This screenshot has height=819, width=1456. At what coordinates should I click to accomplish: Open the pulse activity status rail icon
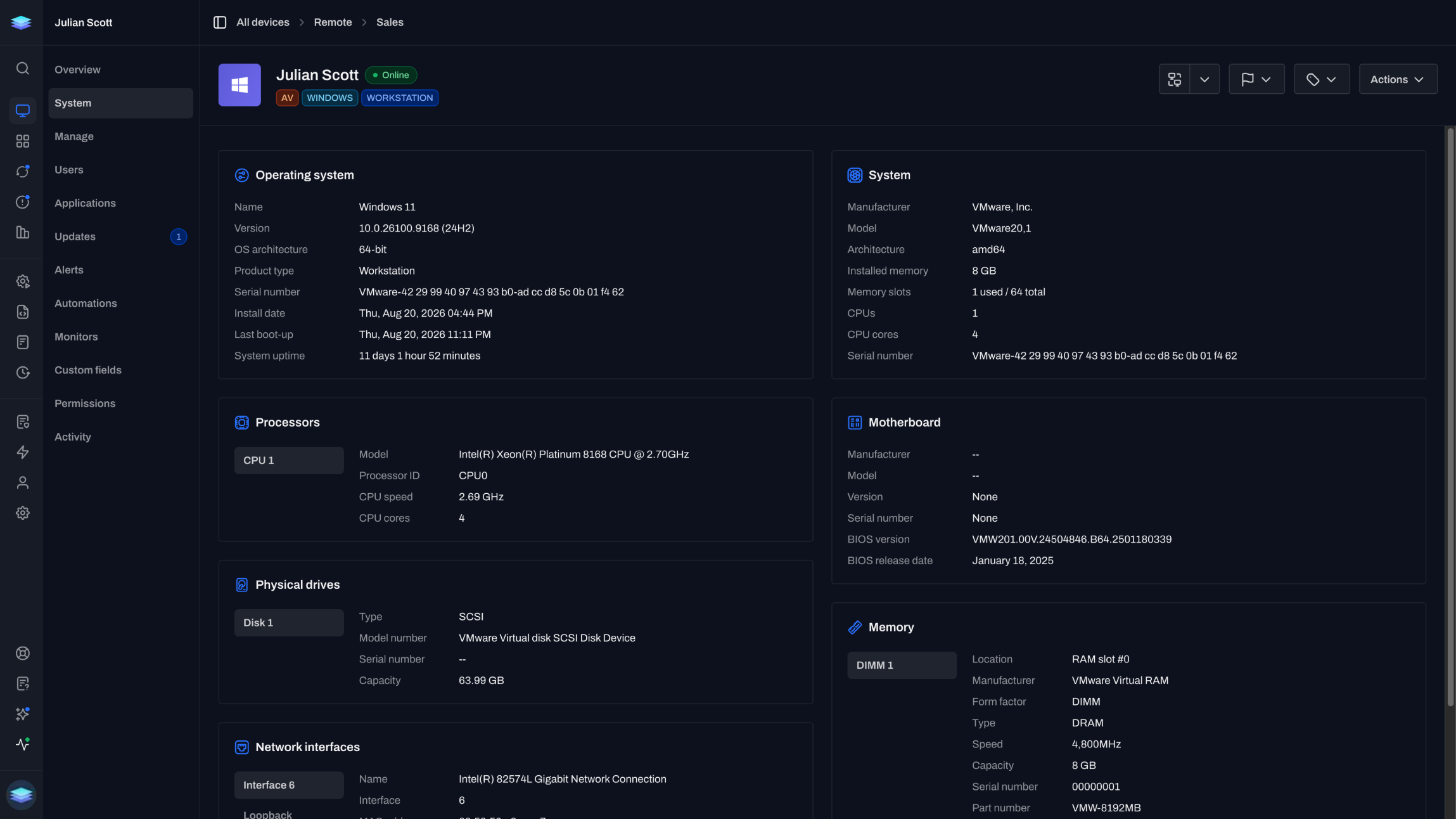pos(23,744)
